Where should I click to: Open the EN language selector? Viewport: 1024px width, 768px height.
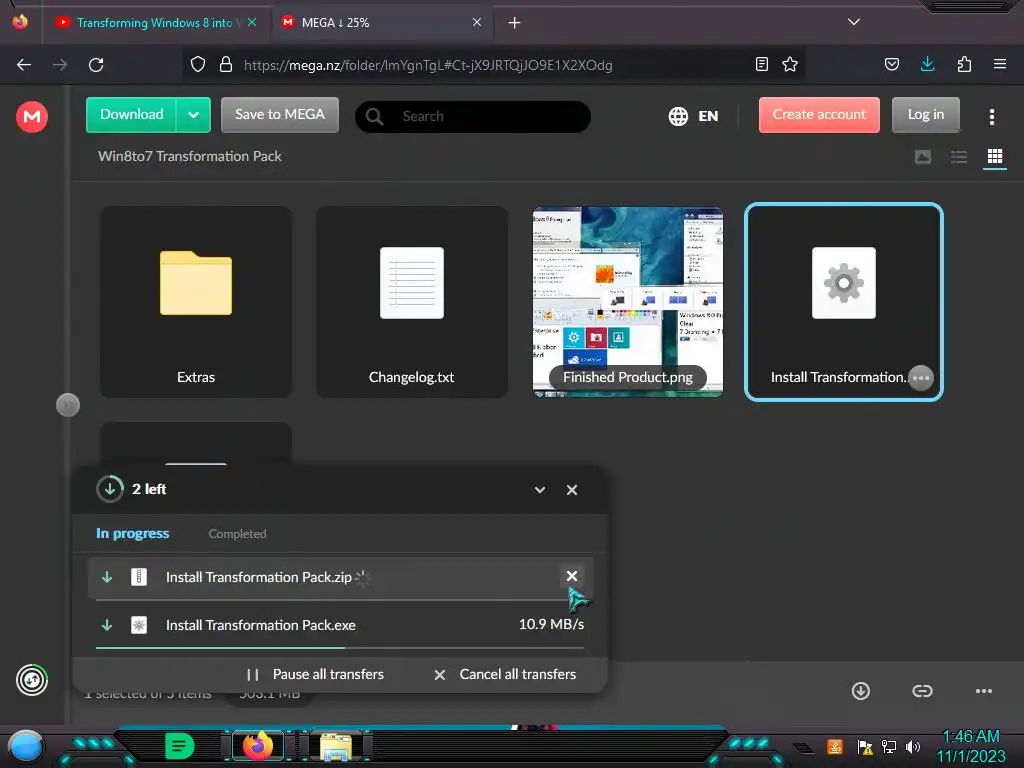pyautogui.click(x=693, y=116)
